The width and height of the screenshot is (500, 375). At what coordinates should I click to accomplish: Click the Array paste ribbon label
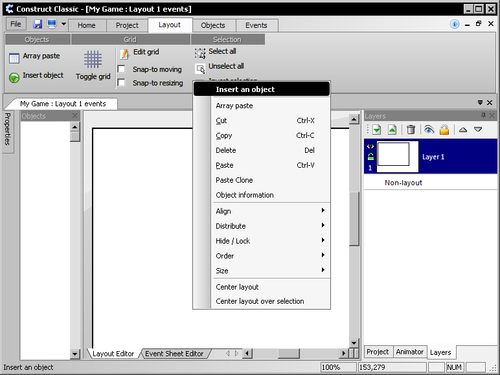(x=41, y=56)
